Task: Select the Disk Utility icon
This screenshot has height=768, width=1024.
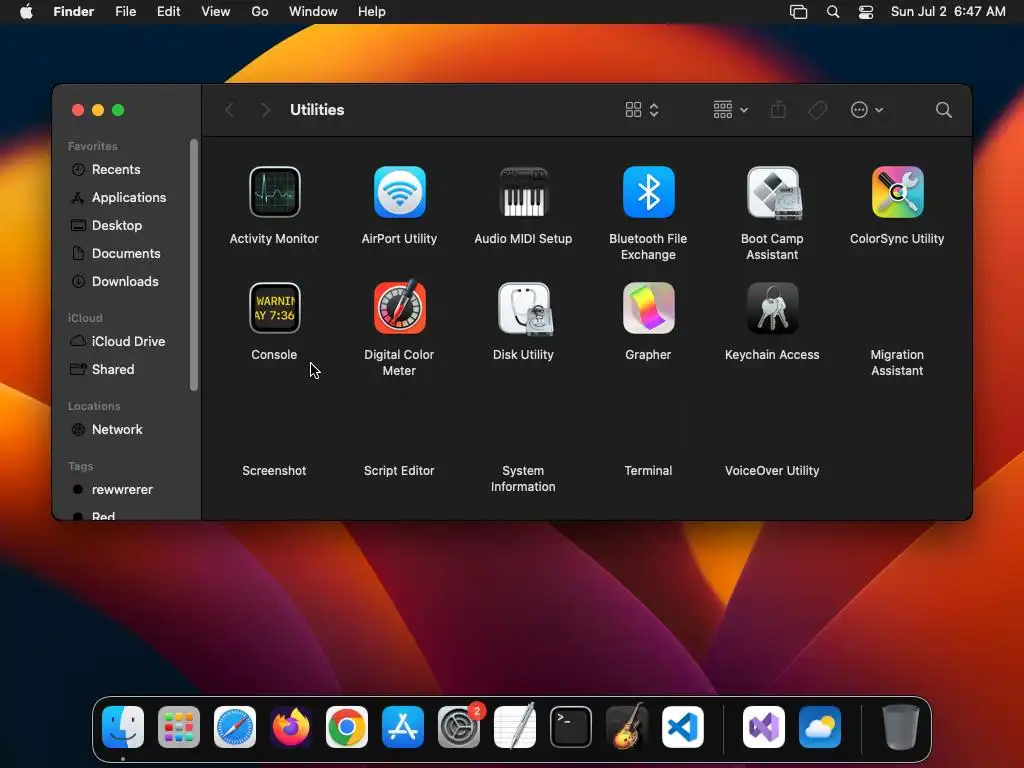Action: coord(524,308)
